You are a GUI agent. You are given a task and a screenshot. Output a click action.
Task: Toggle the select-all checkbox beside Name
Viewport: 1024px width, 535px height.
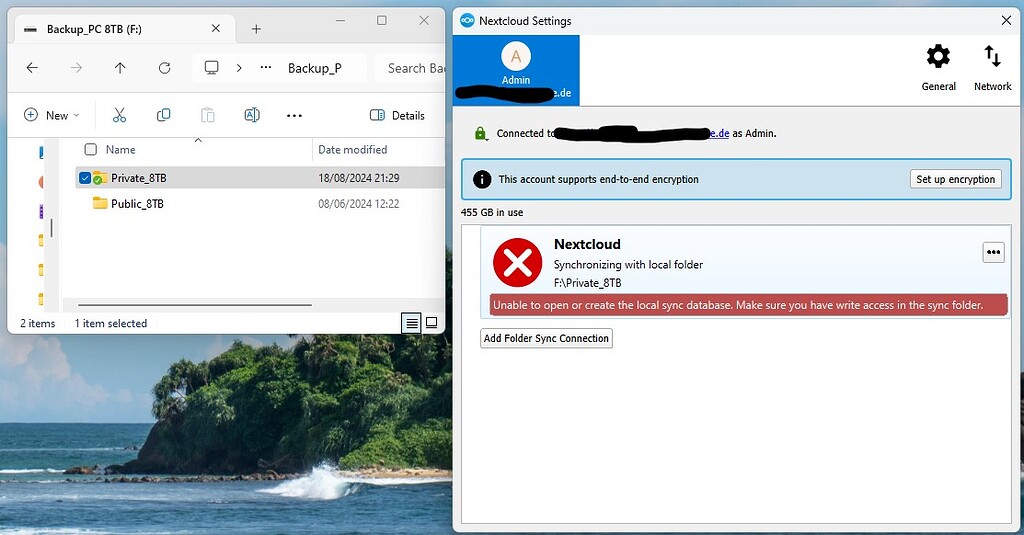click(x=91, y=150)
